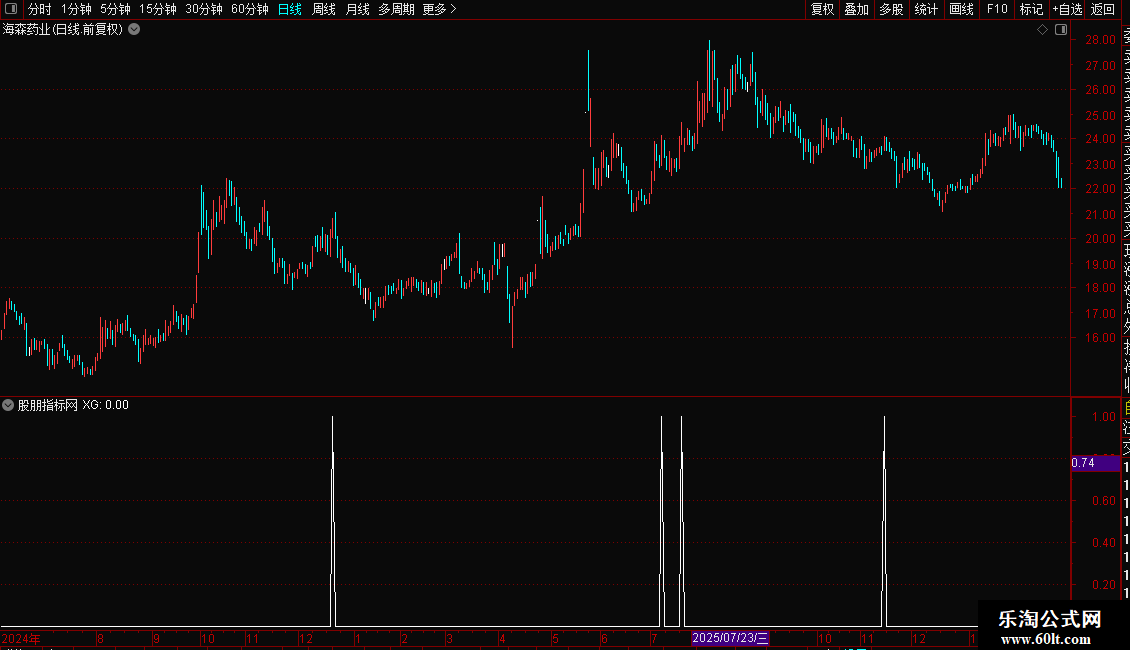The width and height of the screenshot is (1130, 650).
Task: Click the 1.00 indicator axis label
Action: (x=1103, y=417)
